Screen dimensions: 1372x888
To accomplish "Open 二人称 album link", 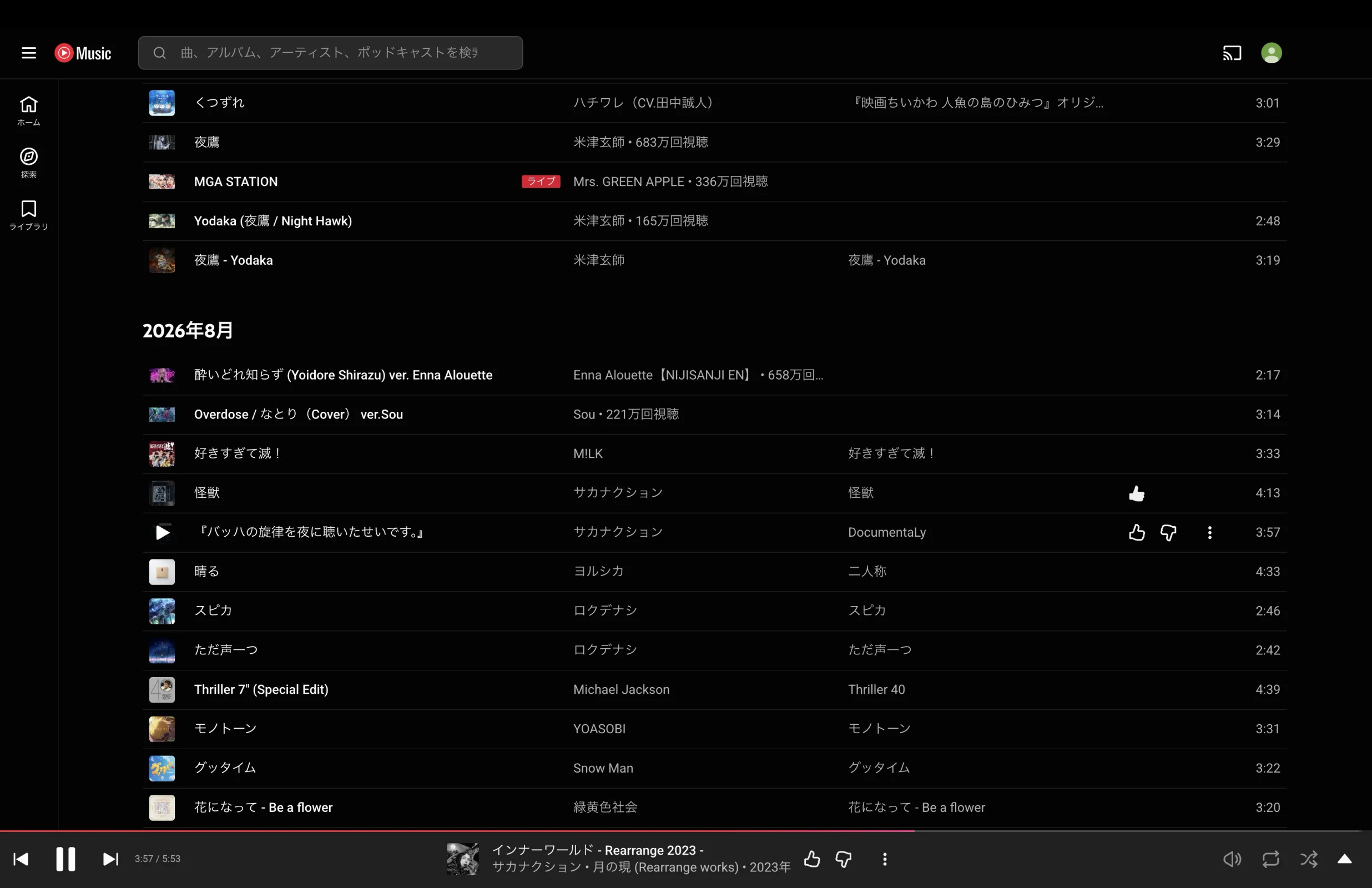I will tap(867, 572).
